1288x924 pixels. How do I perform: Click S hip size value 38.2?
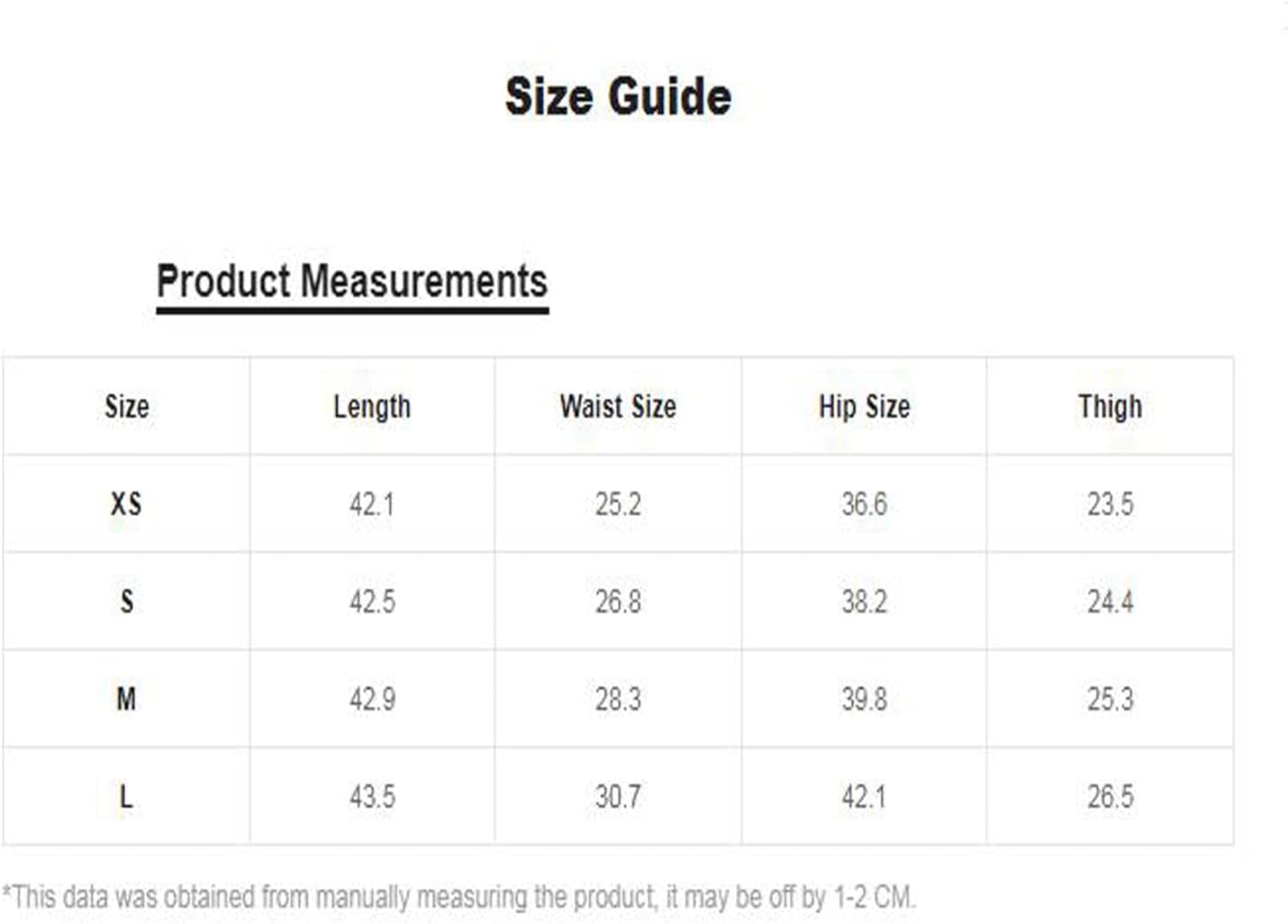click(x=864, y=601)
